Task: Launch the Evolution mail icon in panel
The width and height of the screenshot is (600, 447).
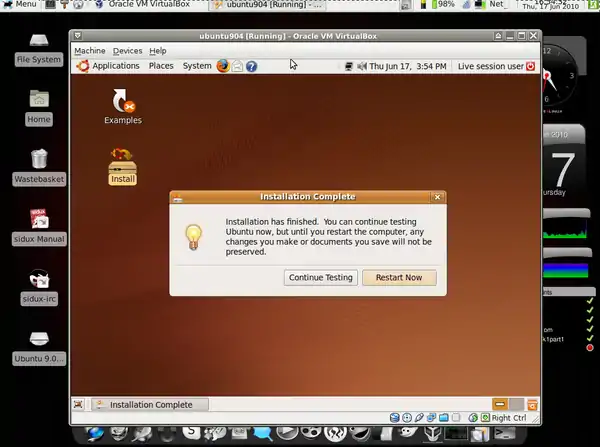Action: pyautogui.click(x=237, y=66)
